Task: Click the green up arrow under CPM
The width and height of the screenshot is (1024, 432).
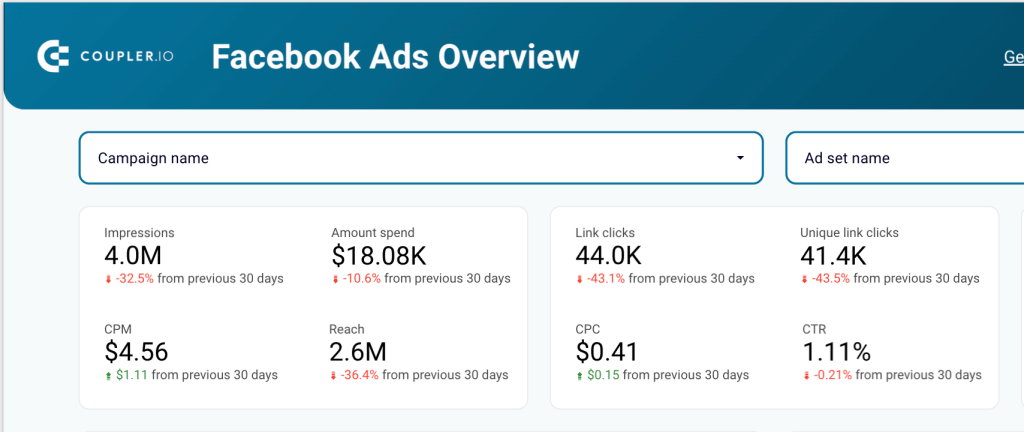Action: click(x=109, y=375)
